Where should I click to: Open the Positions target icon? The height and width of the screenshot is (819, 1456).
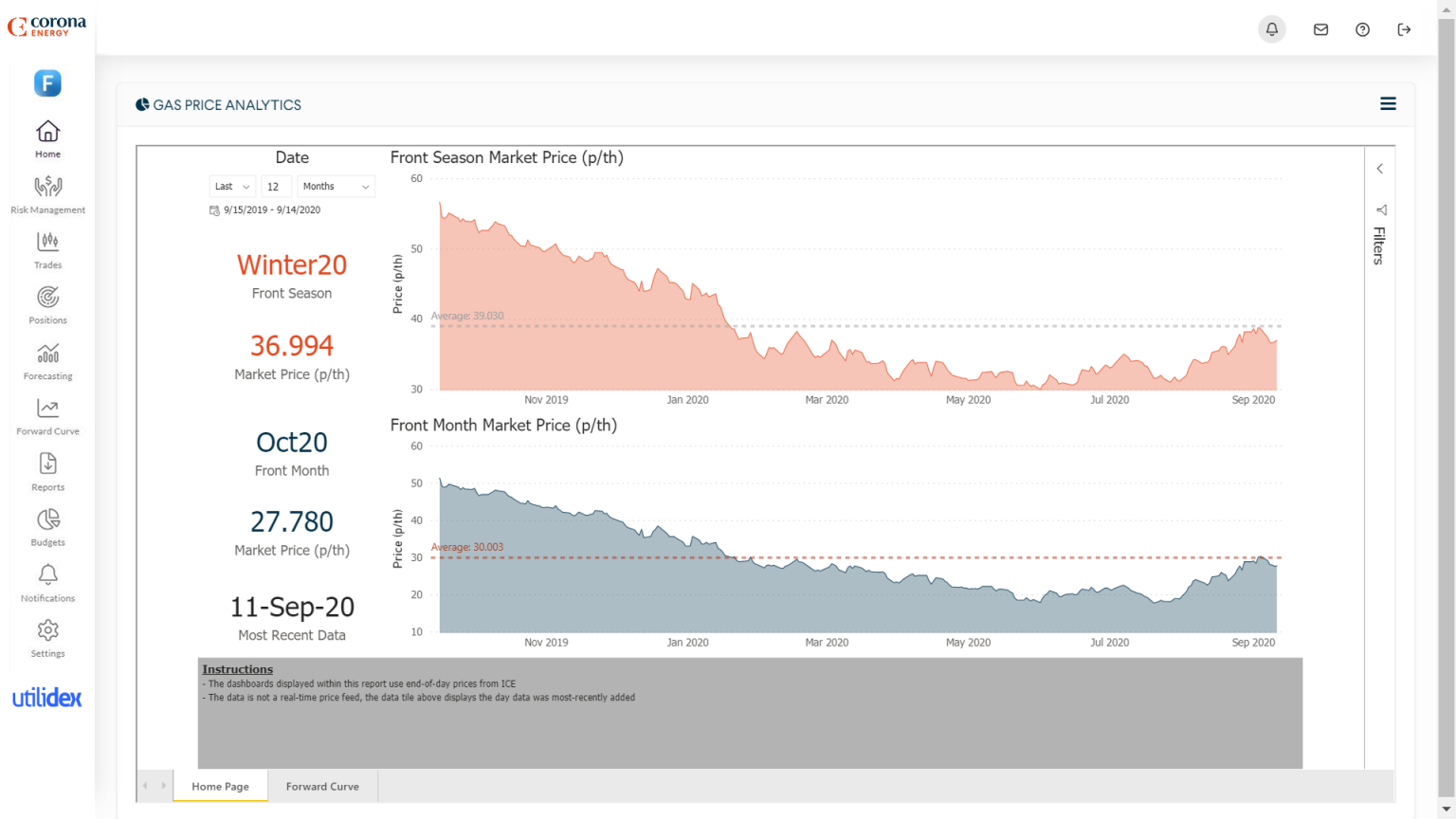click(47, 298)
